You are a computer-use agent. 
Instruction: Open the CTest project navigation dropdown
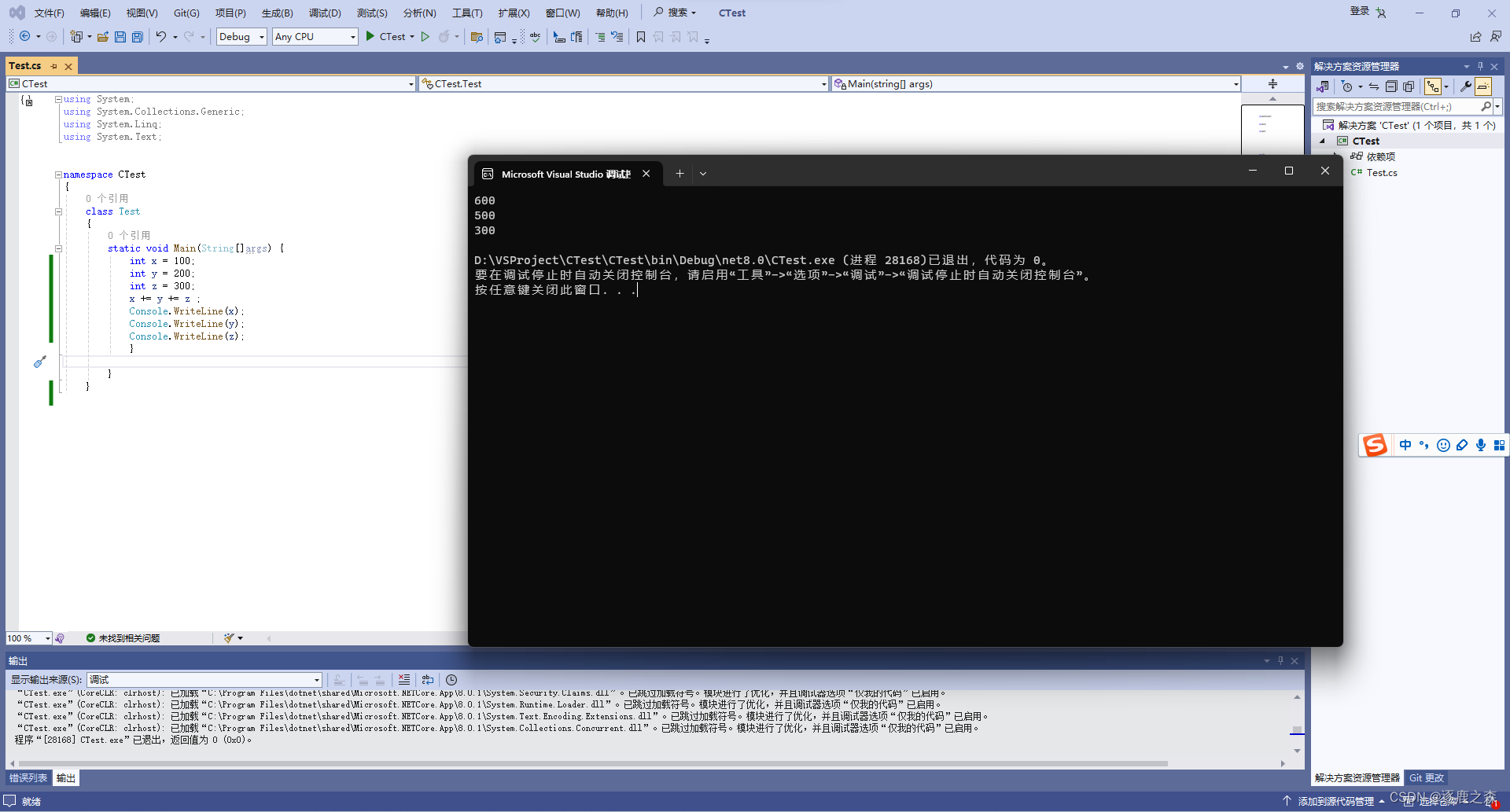pyautogui.click(x=211, y=84)
